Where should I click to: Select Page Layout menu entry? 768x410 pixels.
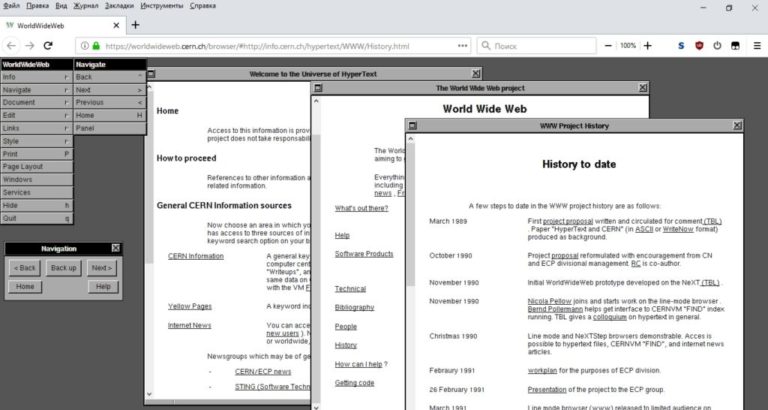click(x=37, y=167)
